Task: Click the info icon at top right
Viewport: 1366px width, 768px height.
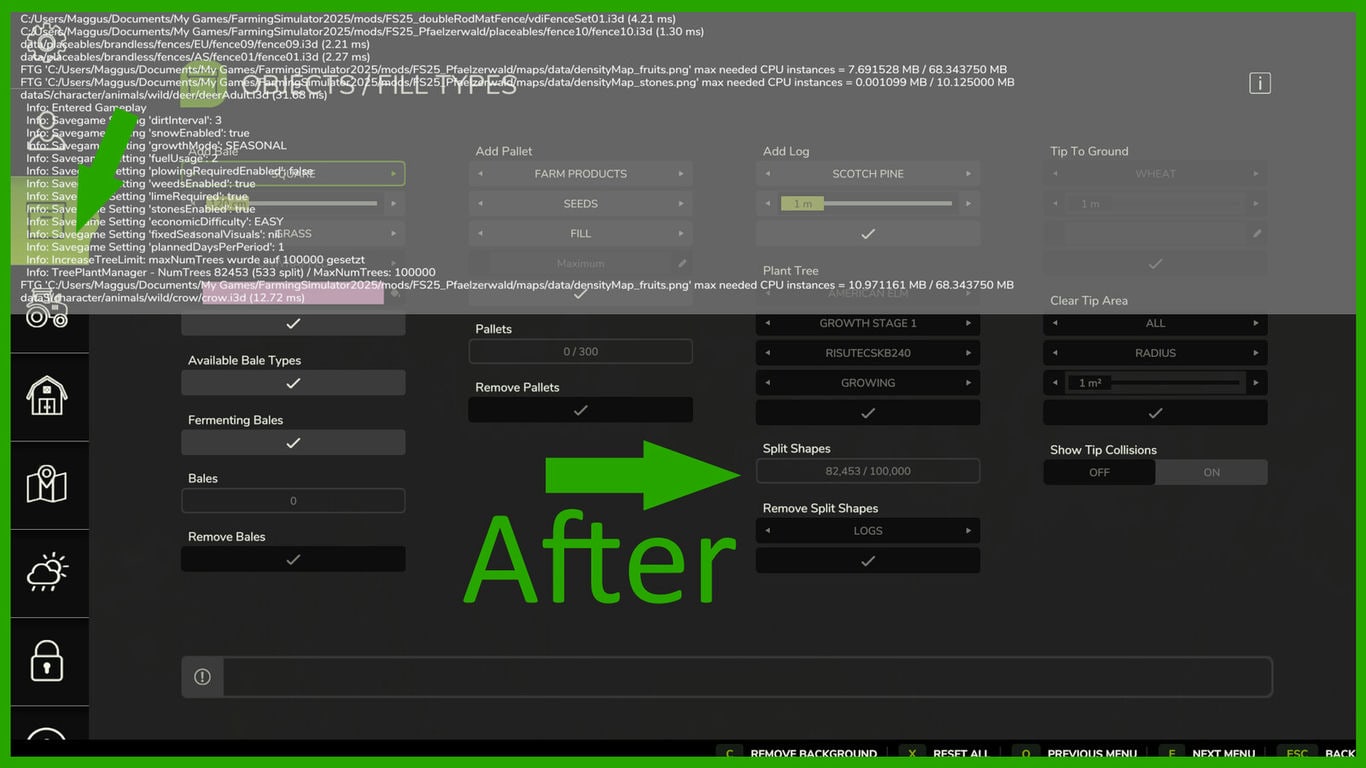Action: coord(1260,84)
